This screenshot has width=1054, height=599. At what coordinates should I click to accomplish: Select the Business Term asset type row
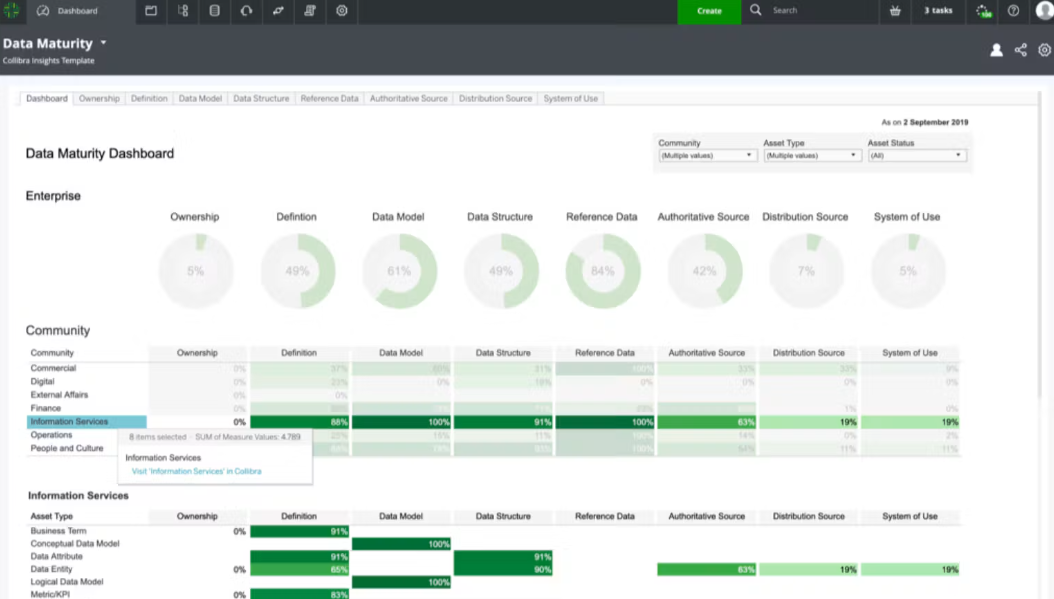[493, 531]
